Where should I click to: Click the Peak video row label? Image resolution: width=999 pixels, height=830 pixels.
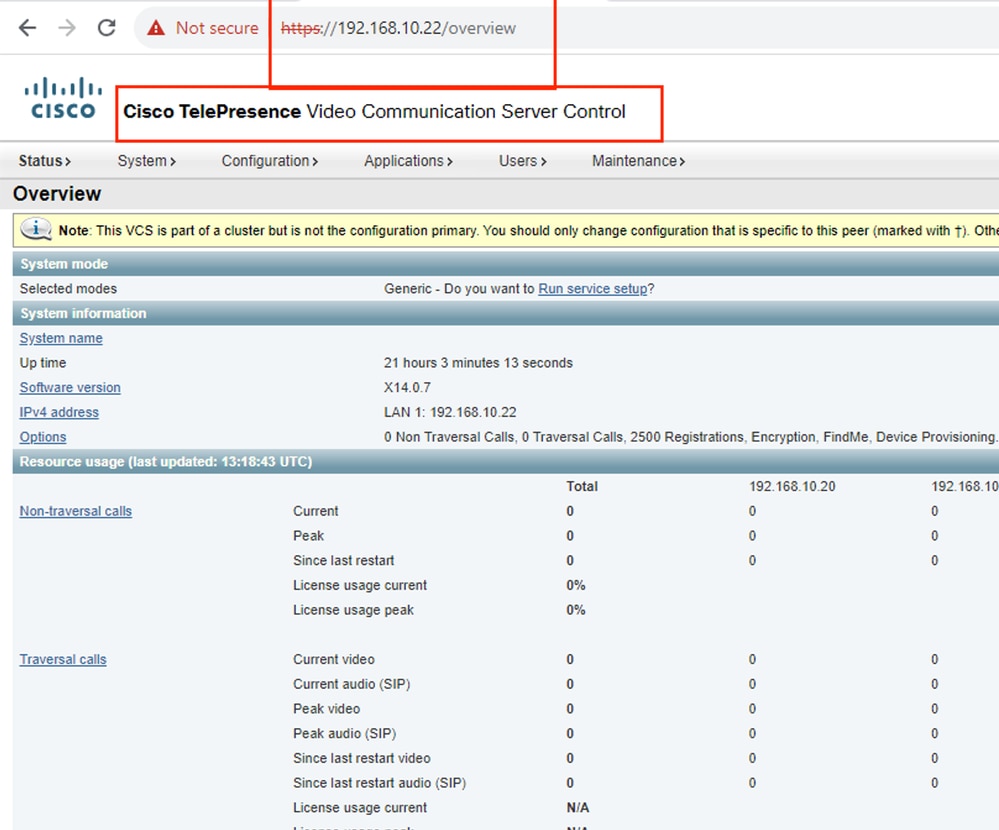pyautogui.click(x=326, y=709)
